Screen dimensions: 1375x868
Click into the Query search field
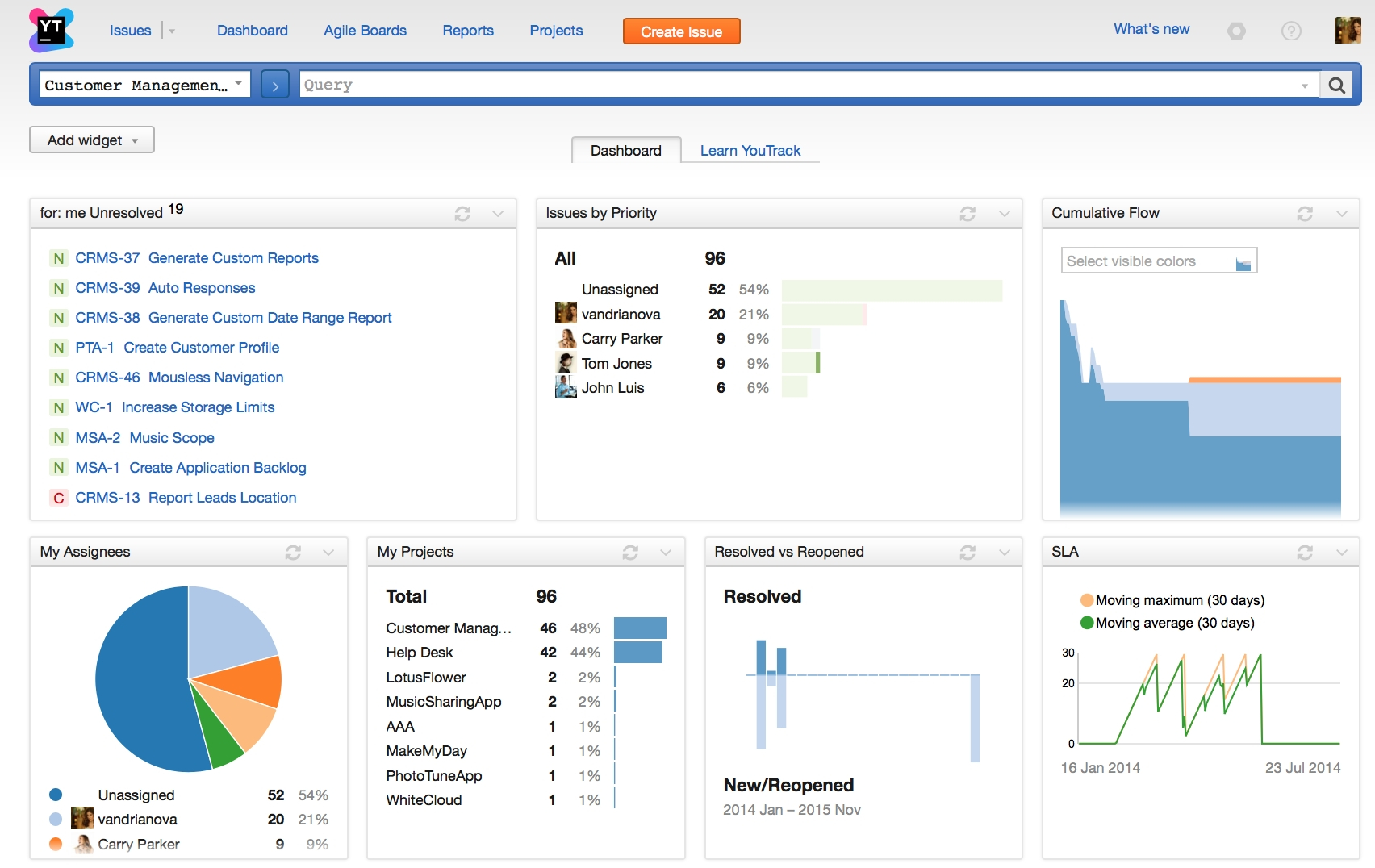(x=799, y=85)
